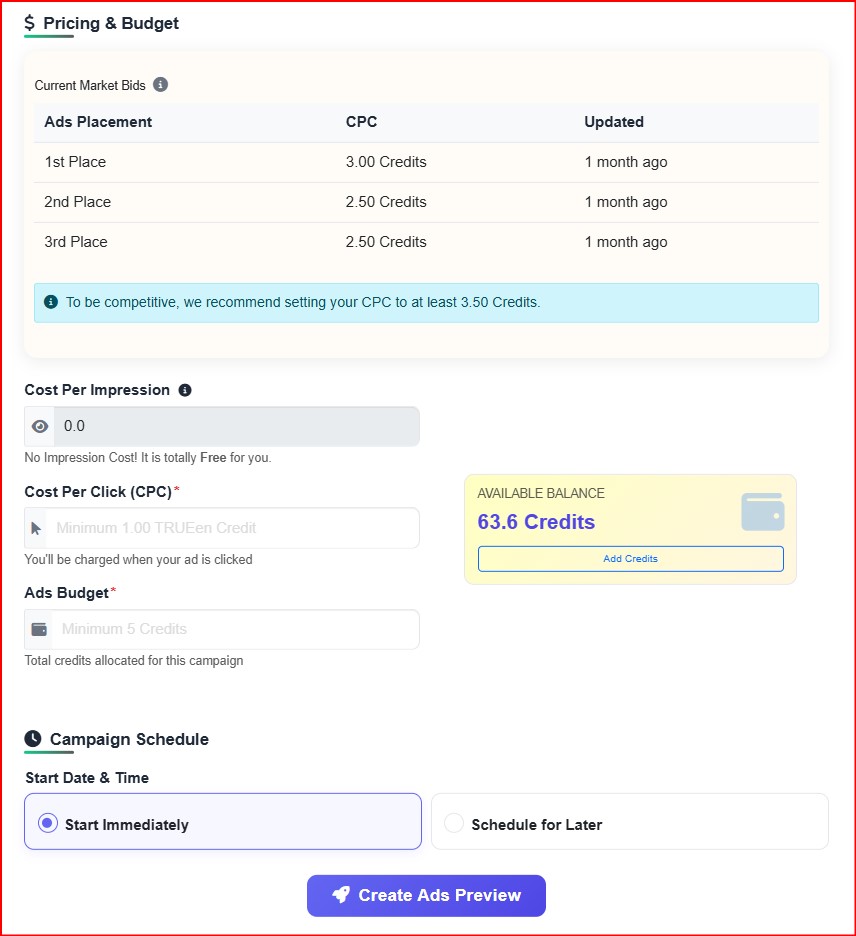The image size is (856, 936).
Task: Click the eye icon beside impression cost
Action: (40, 426)
